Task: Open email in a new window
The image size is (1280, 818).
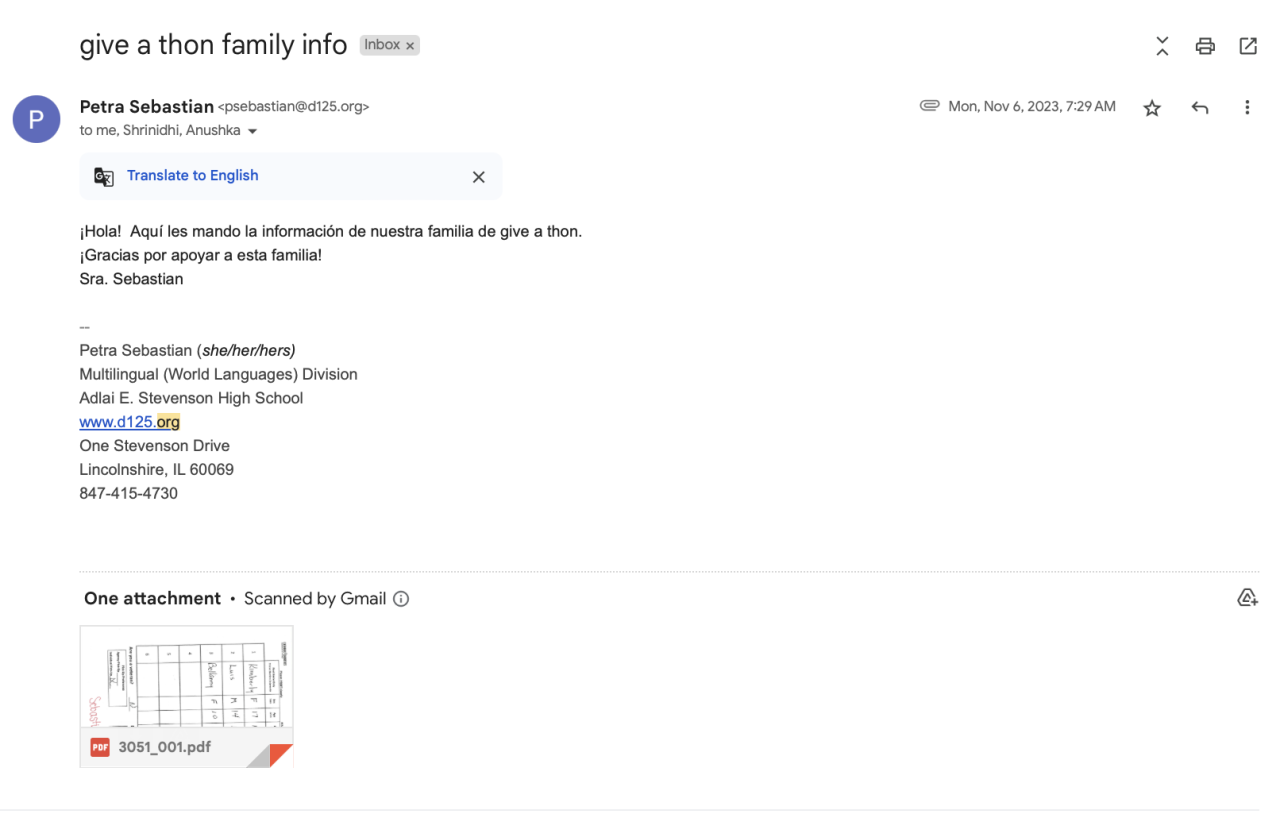Action: click(x=1248, y=46)
